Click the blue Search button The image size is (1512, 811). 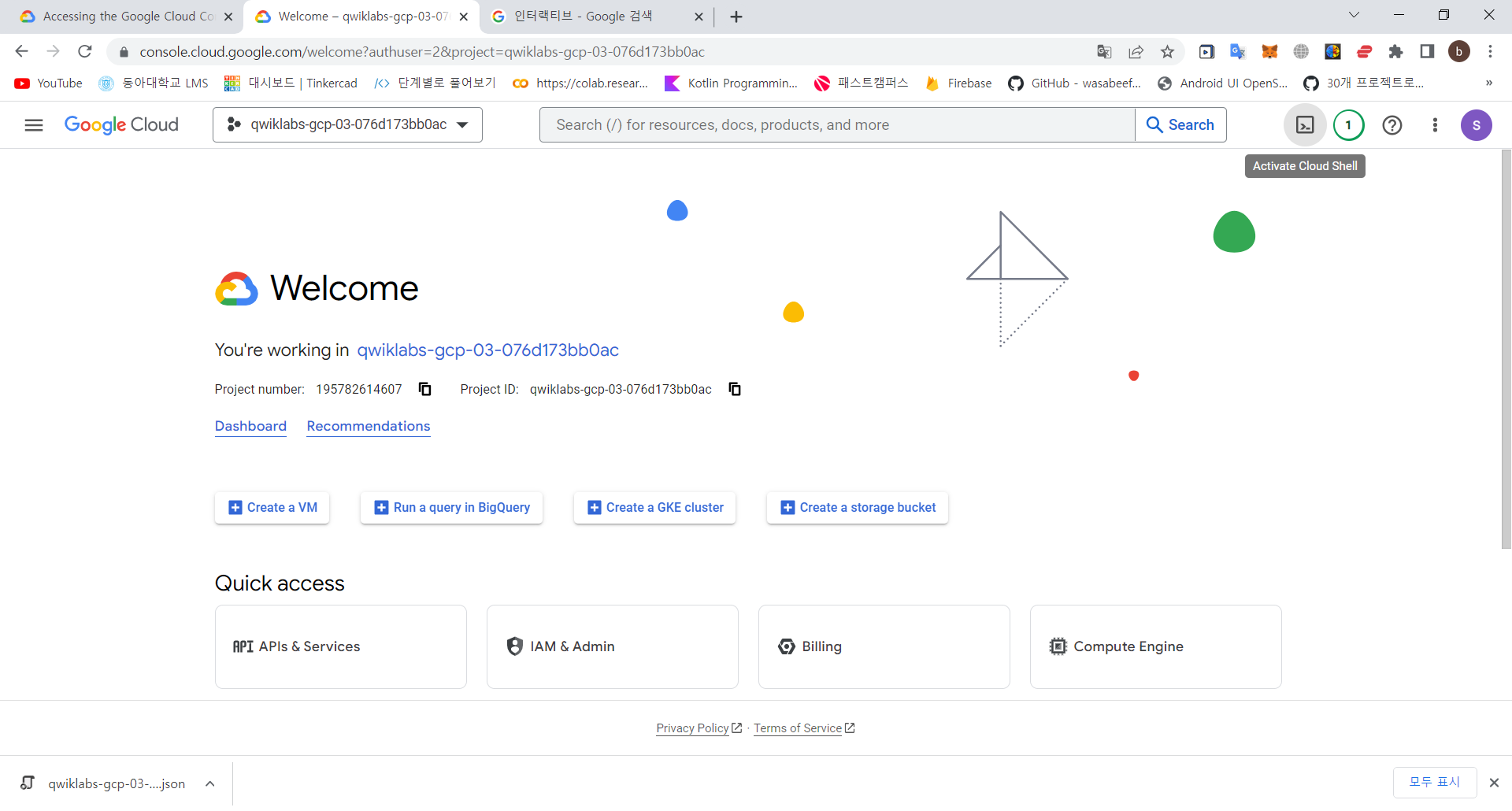pos(1180,125)
